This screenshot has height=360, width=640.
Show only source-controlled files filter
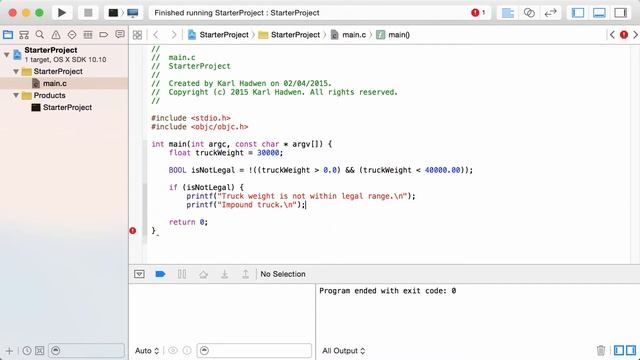click(x=40, y=351)
